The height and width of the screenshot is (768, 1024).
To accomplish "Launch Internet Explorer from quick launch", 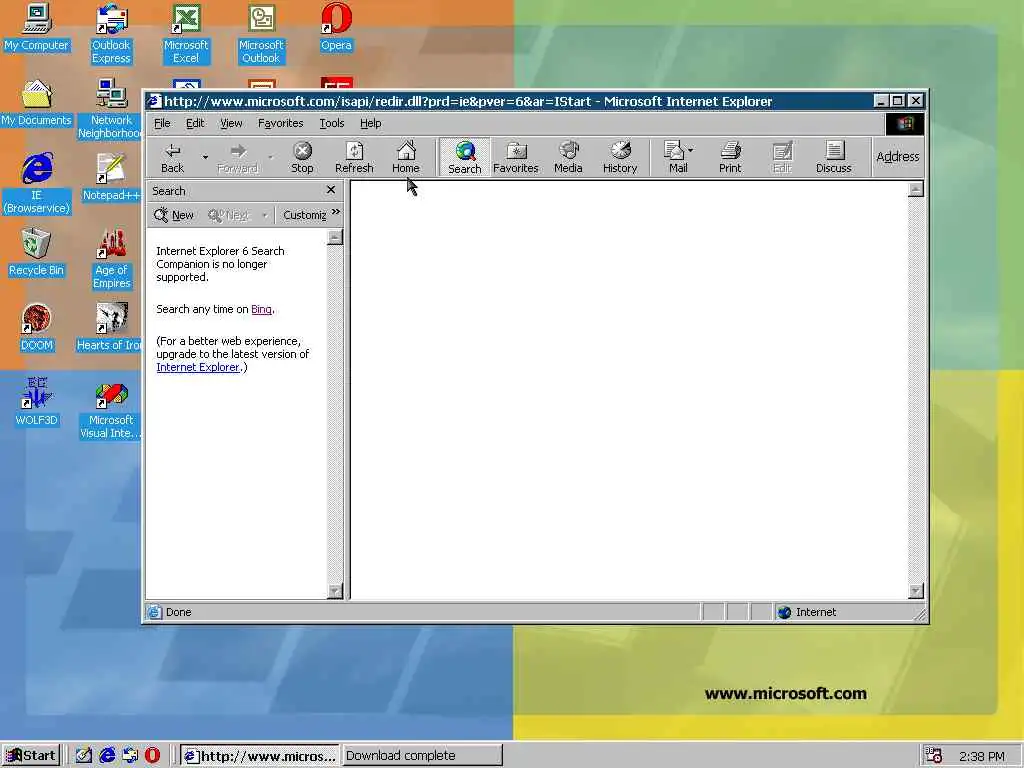I will pos(107,756).
